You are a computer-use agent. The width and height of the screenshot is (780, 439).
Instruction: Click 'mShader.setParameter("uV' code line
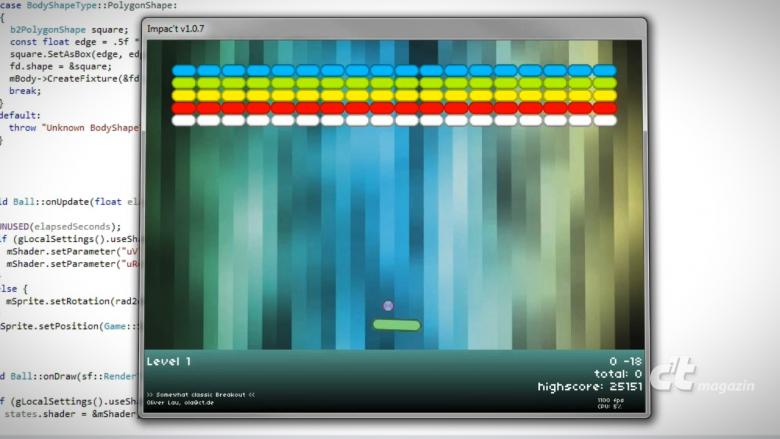pyautogui.click(x=73, y=252)
